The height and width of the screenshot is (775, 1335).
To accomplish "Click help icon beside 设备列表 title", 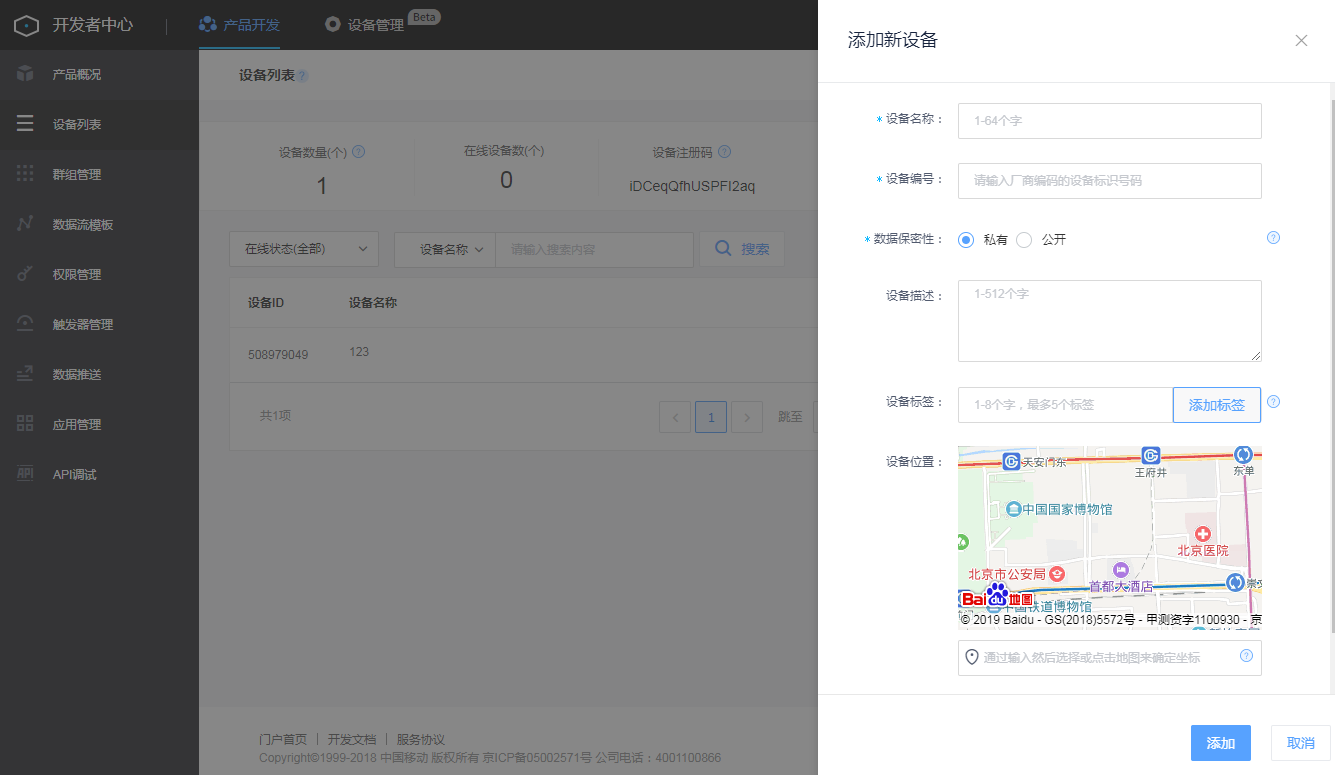I will [x=302, y=76].
